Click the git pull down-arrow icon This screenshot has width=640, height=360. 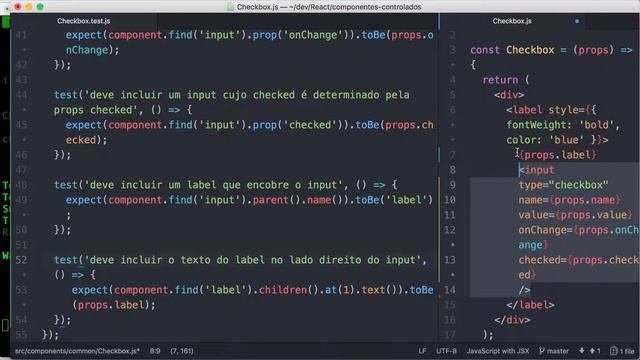[581, 351]
